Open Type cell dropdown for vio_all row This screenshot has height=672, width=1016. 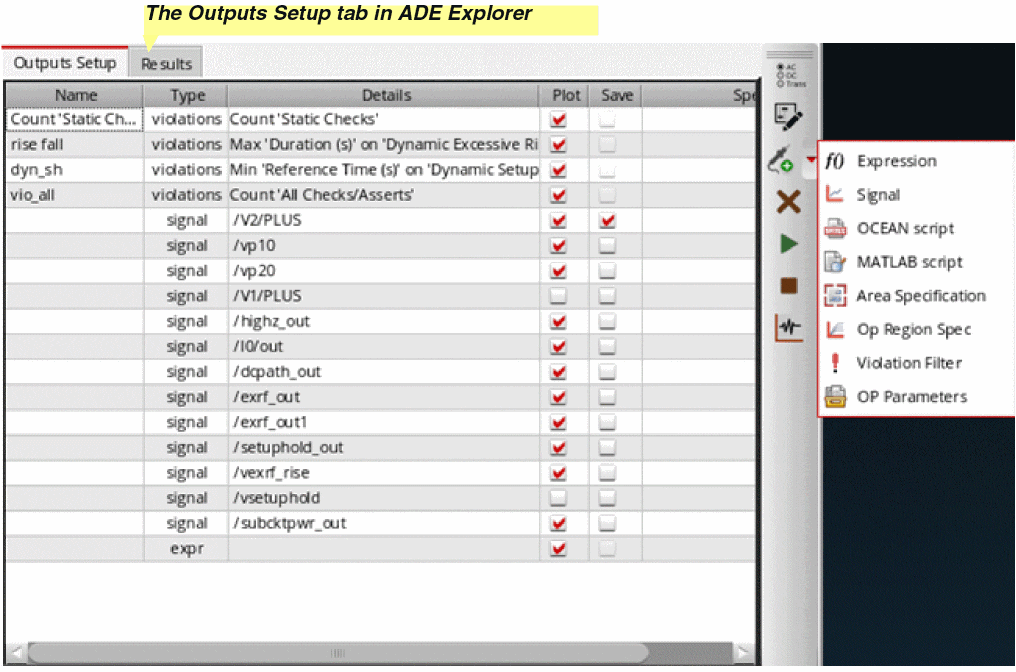pyautogui.click(x=186, y=195)
